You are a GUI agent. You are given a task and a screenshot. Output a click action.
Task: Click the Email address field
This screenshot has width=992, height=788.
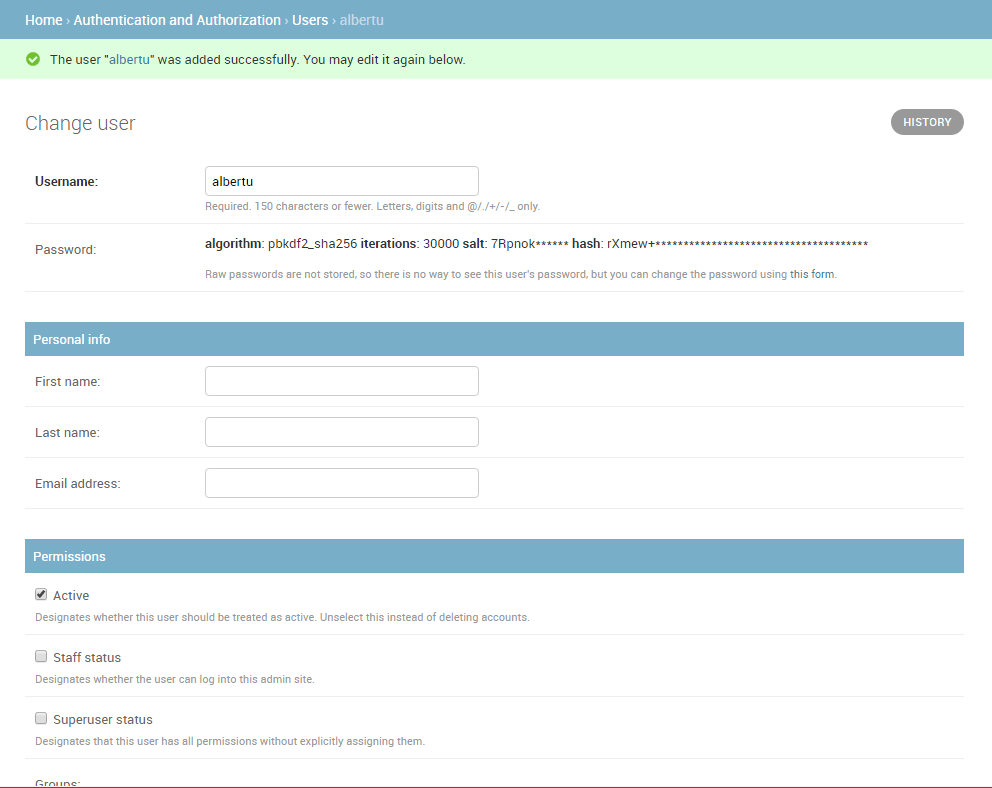tap(341, 482)
